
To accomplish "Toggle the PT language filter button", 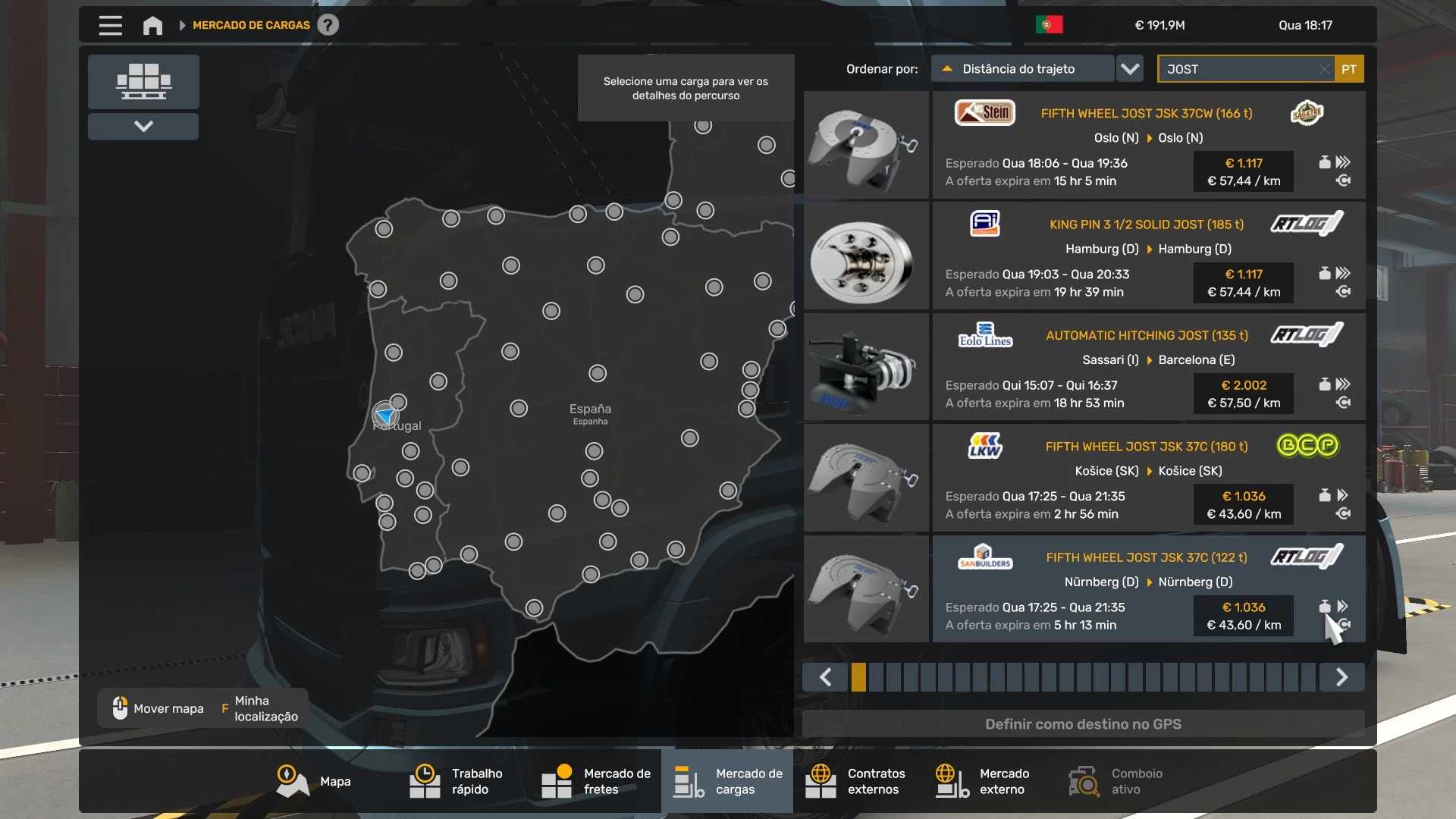I will pyautogui.click(x=1348, y=69).
